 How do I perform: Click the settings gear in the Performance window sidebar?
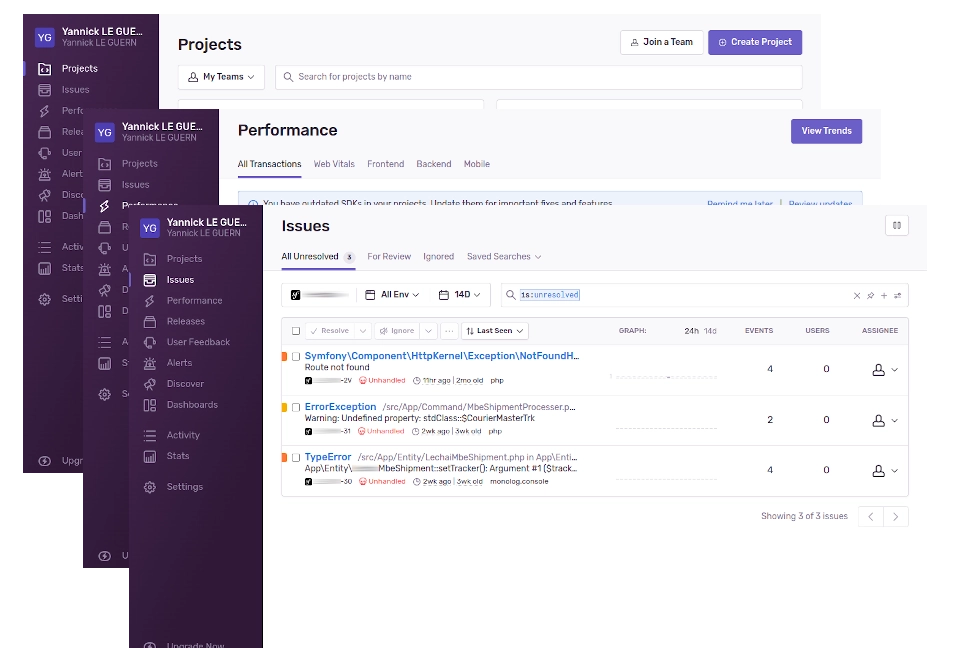pyautogui.click(x=104, y=394)
